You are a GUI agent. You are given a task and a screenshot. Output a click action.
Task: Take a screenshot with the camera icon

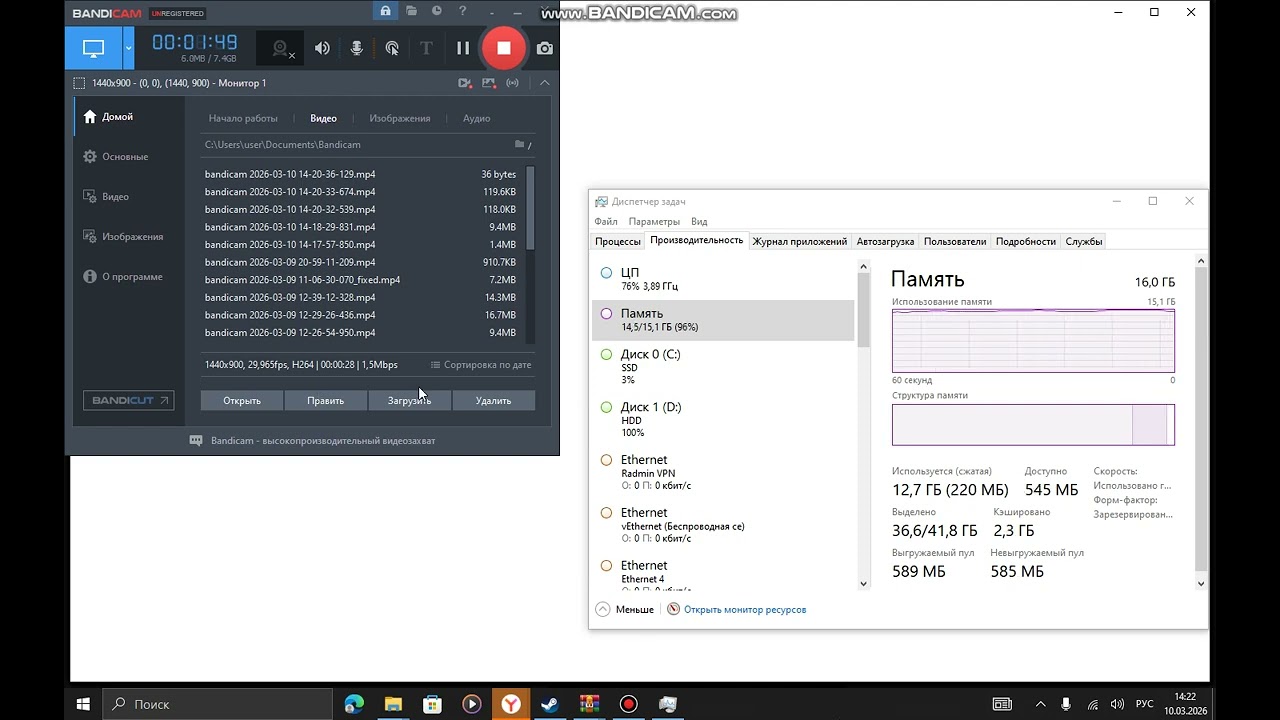pos(544,48)
